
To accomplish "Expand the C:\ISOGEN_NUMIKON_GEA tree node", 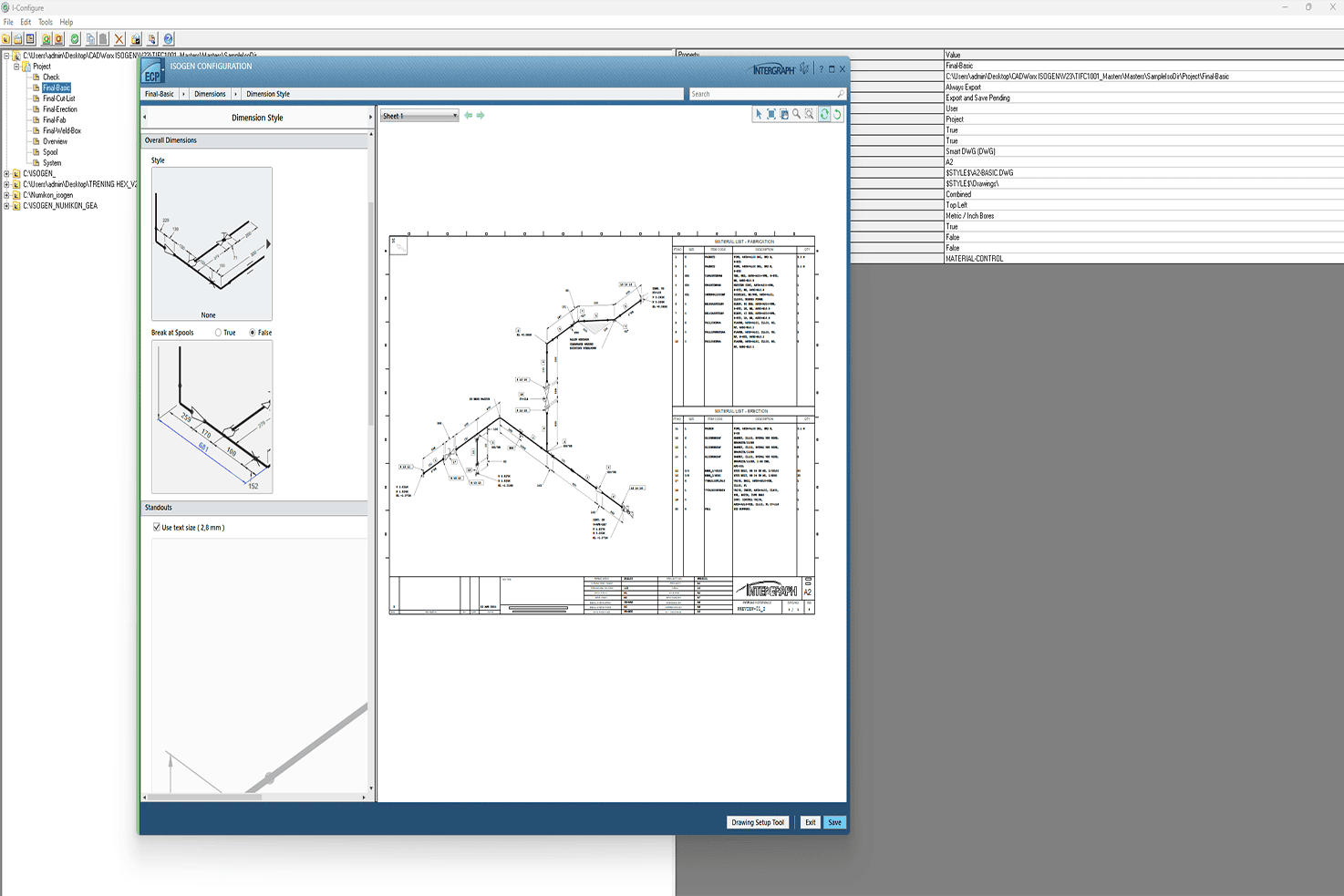I will coord(6,206).
